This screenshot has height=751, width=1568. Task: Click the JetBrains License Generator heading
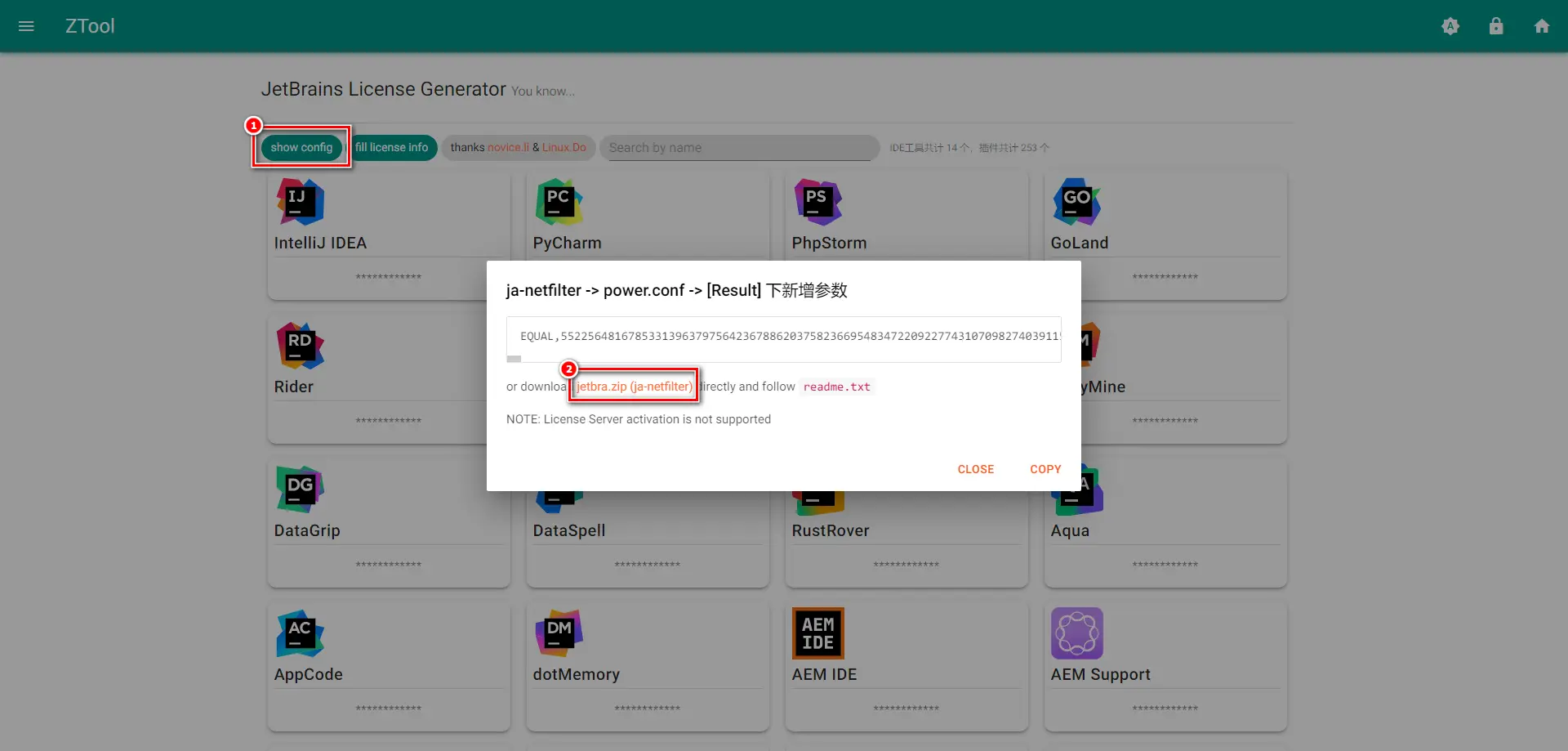point(383,89)
